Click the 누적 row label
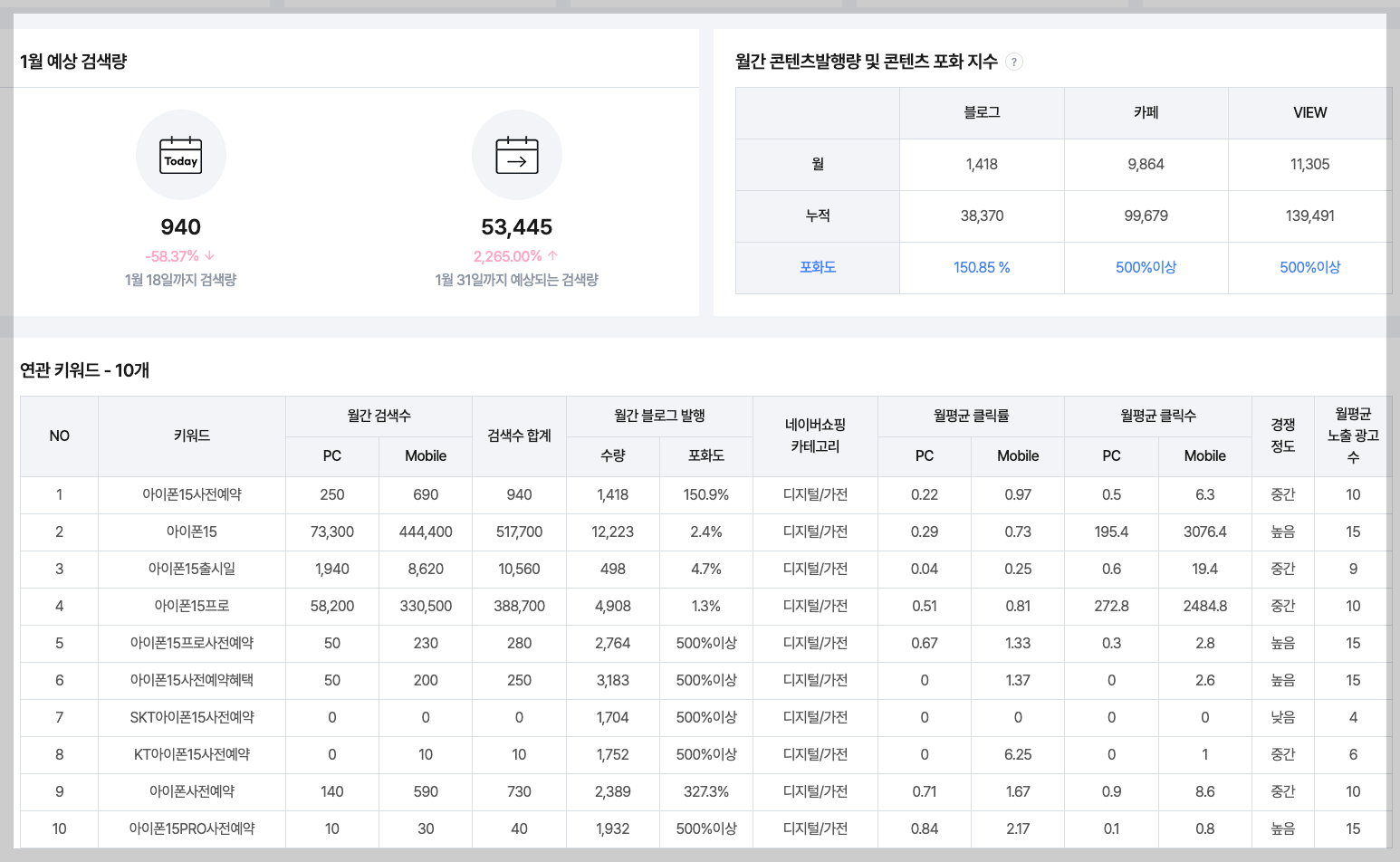This screenshot has height=862, width=1400. 818,215
